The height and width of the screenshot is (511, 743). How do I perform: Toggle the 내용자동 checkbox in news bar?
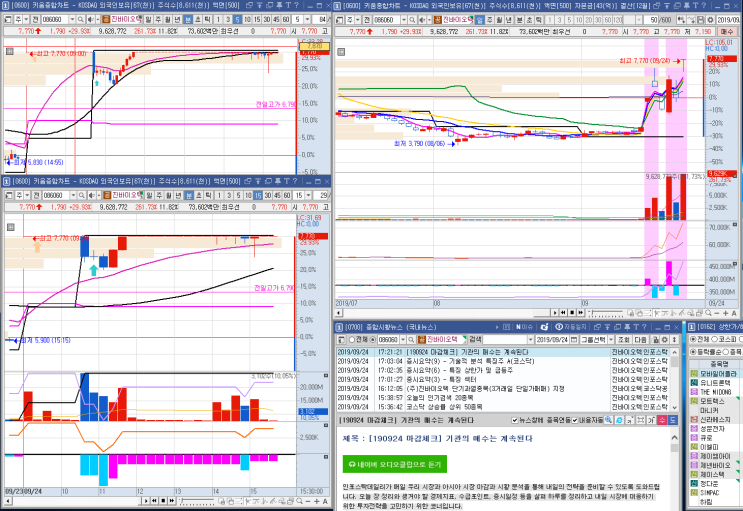pos(575,420)
